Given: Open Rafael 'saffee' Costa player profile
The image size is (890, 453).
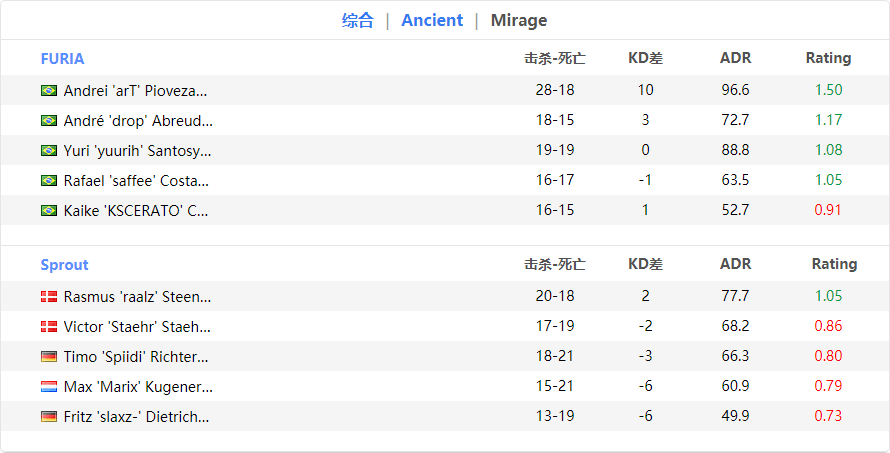Looking at the screenshot, I should [136, 181].
